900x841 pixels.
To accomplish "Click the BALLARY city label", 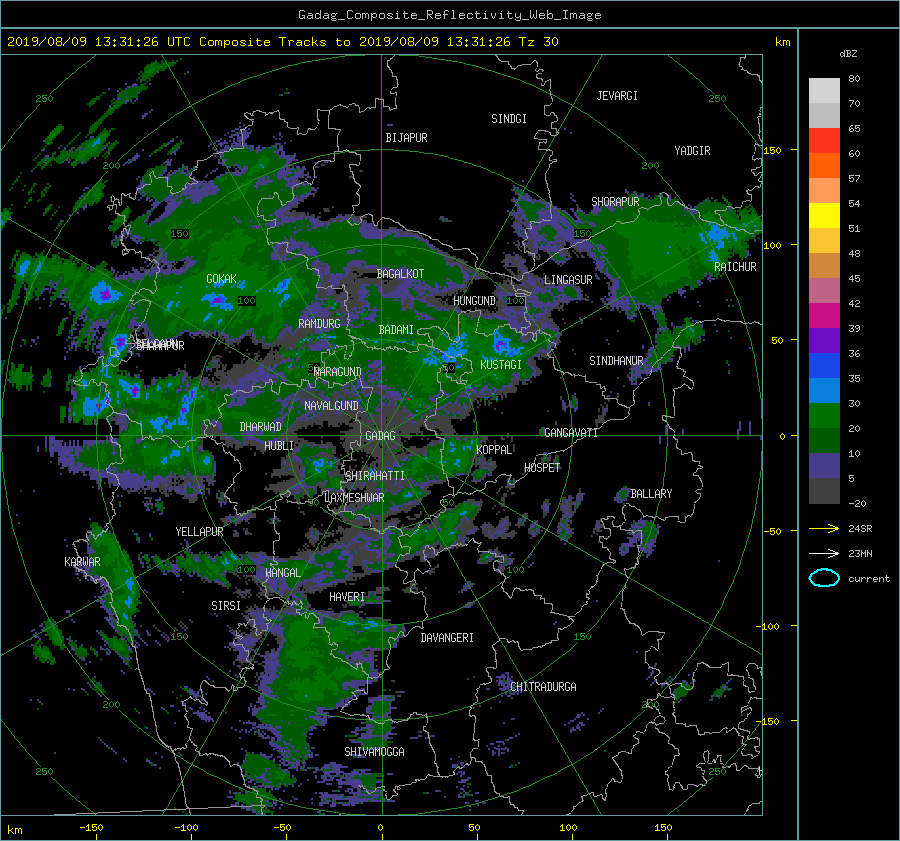I will tap(651, 494).
